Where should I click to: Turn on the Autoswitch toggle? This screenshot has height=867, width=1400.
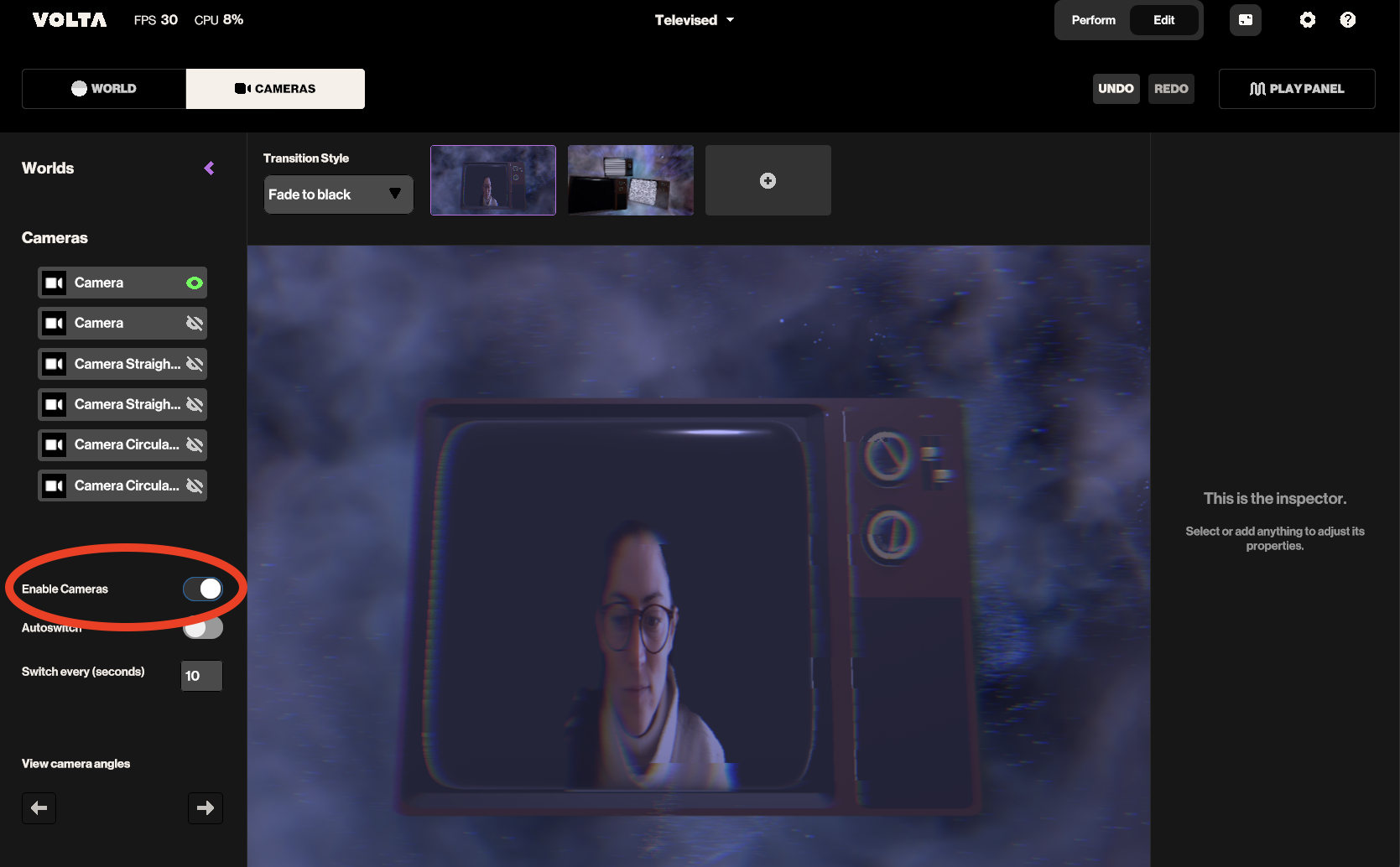[203, 627]
